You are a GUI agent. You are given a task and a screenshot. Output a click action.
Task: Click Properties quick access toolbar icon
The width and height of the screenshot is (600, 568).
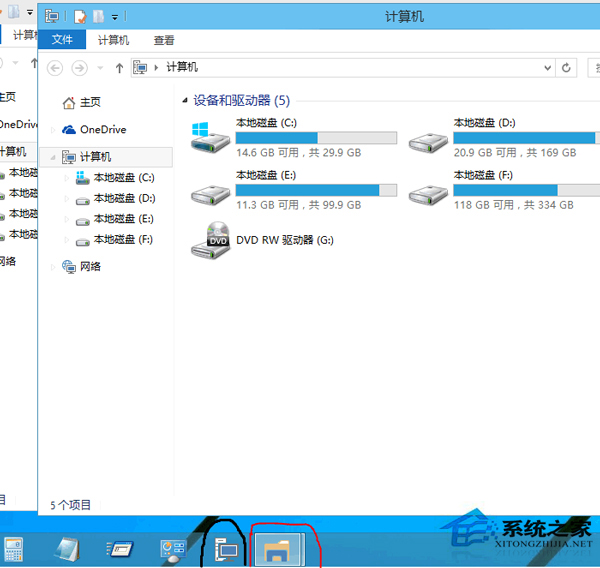(80, 16)
